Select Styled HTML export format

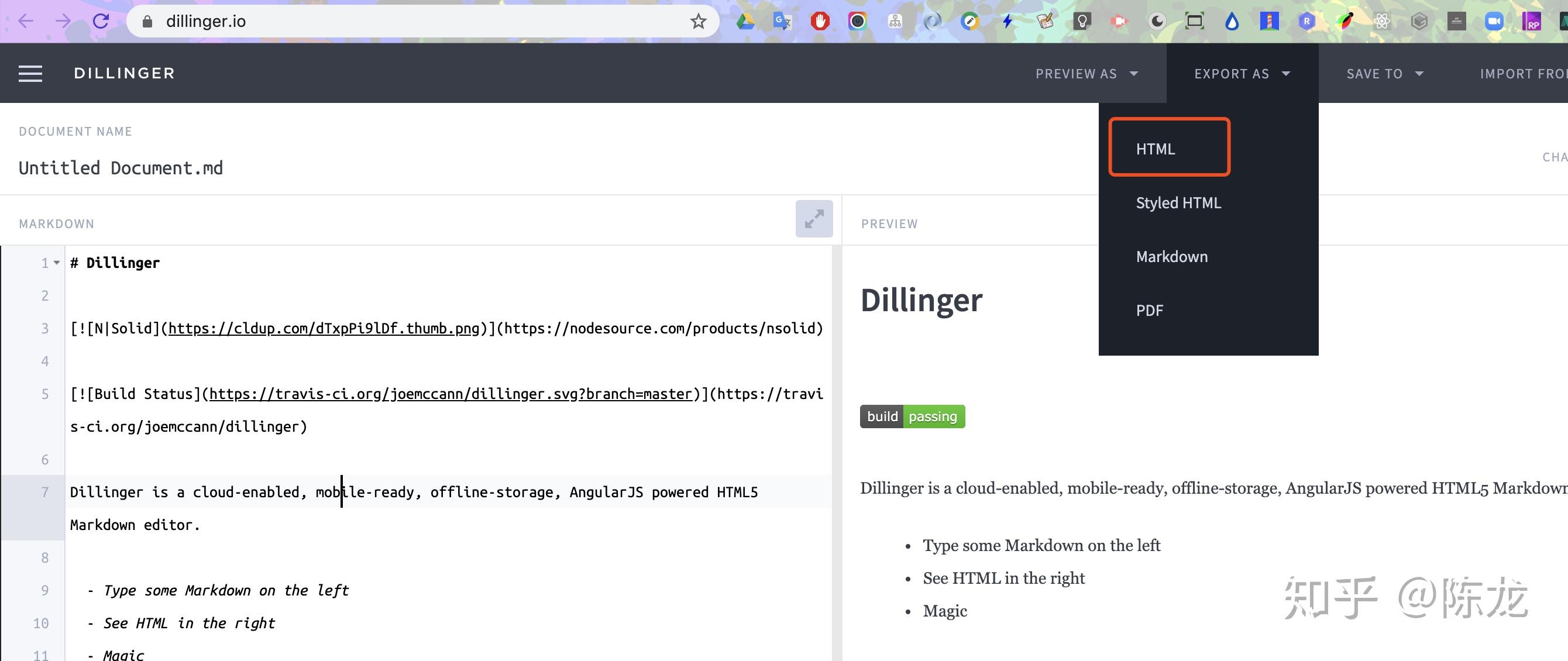(x=1178, y=203)
